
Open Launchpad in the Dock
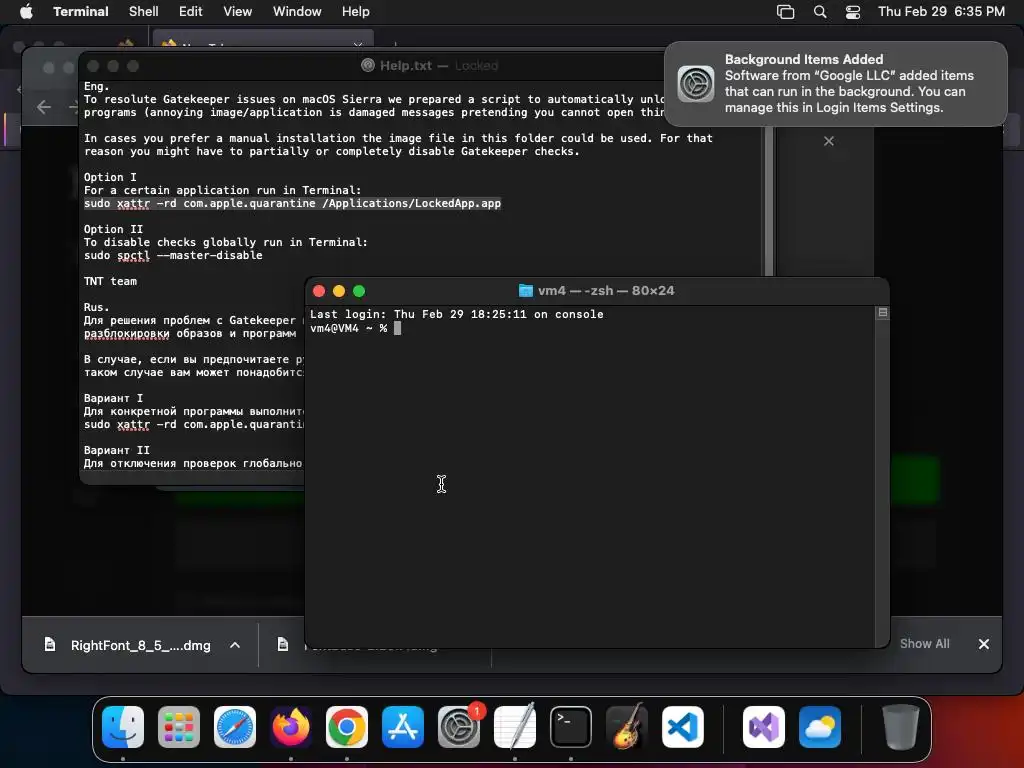(179, 727)
